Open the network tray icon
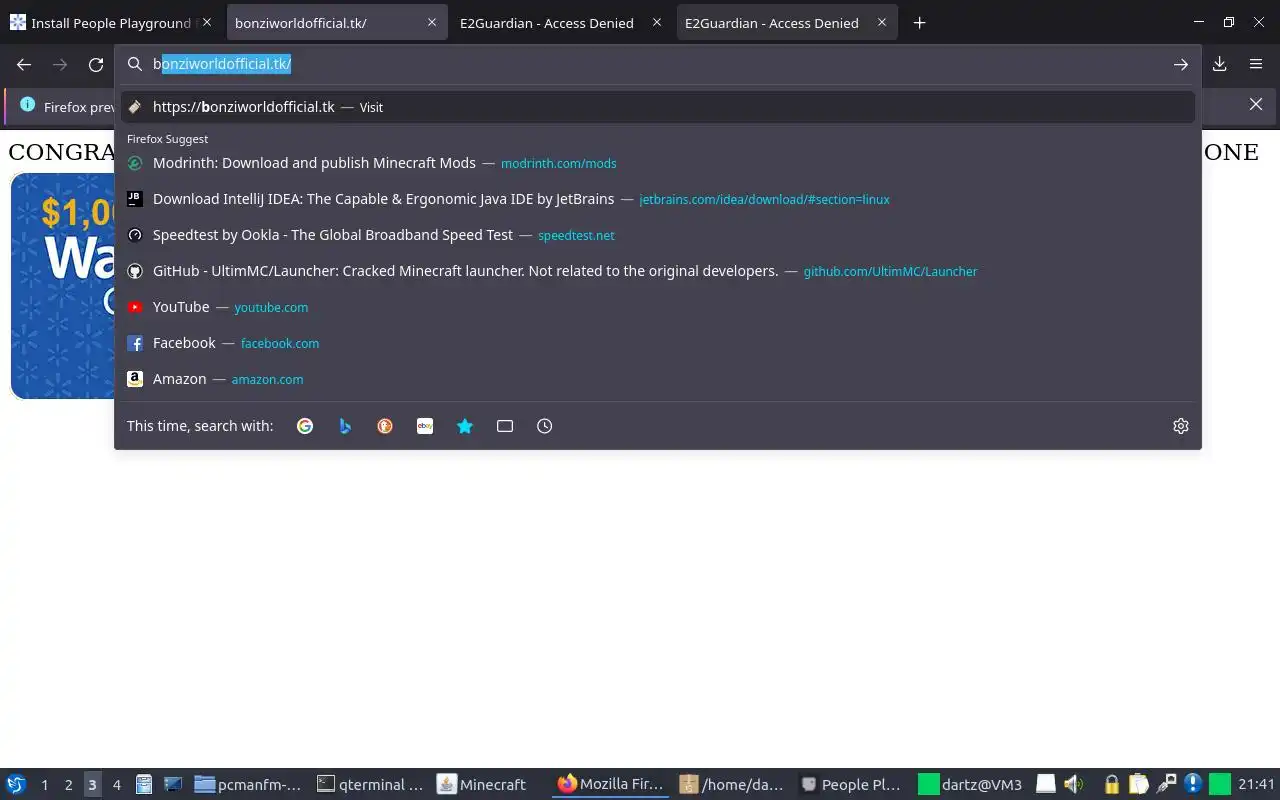 click(x=1165, y=784)
